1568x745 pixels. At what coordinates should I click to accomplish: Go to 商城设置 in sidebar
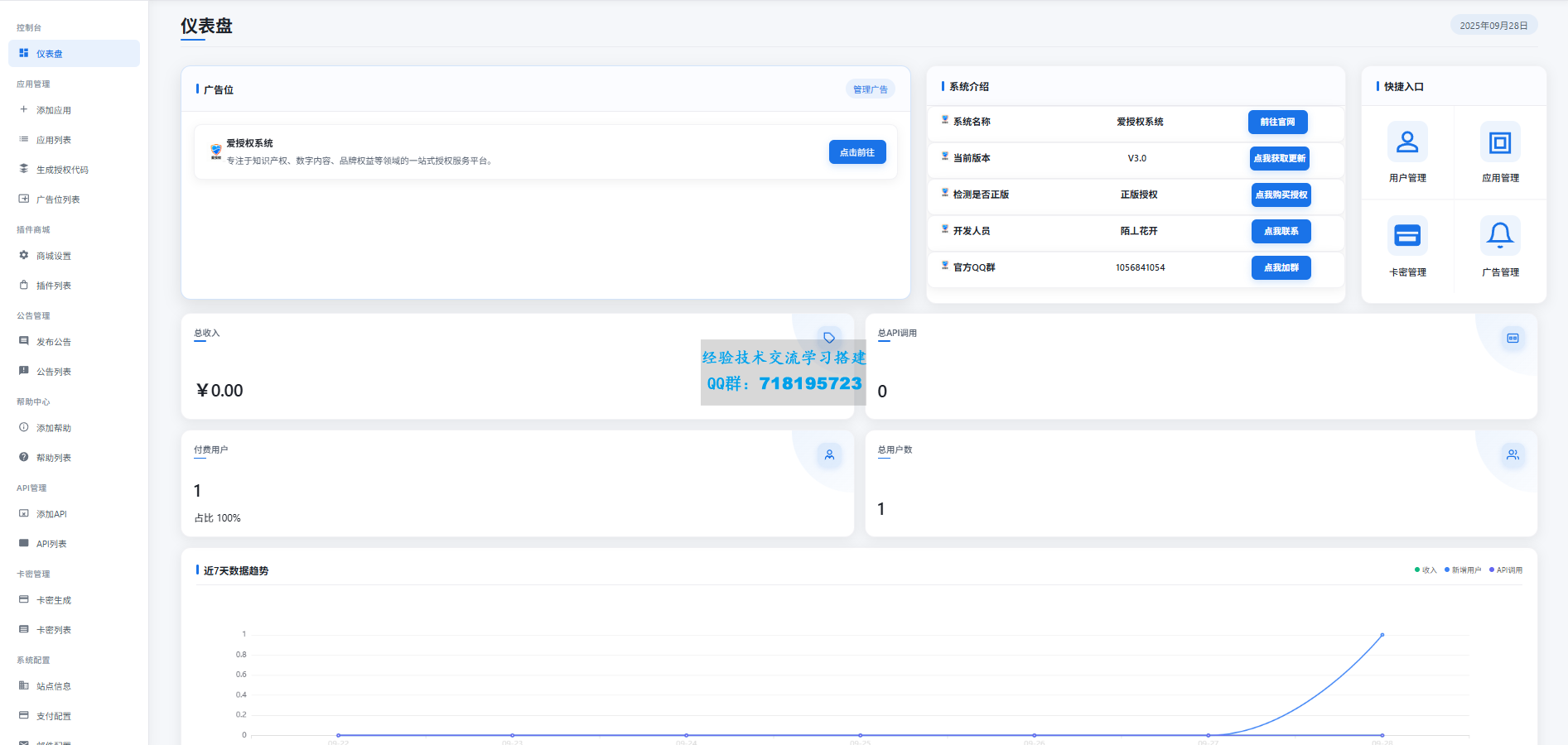(54, 256)
